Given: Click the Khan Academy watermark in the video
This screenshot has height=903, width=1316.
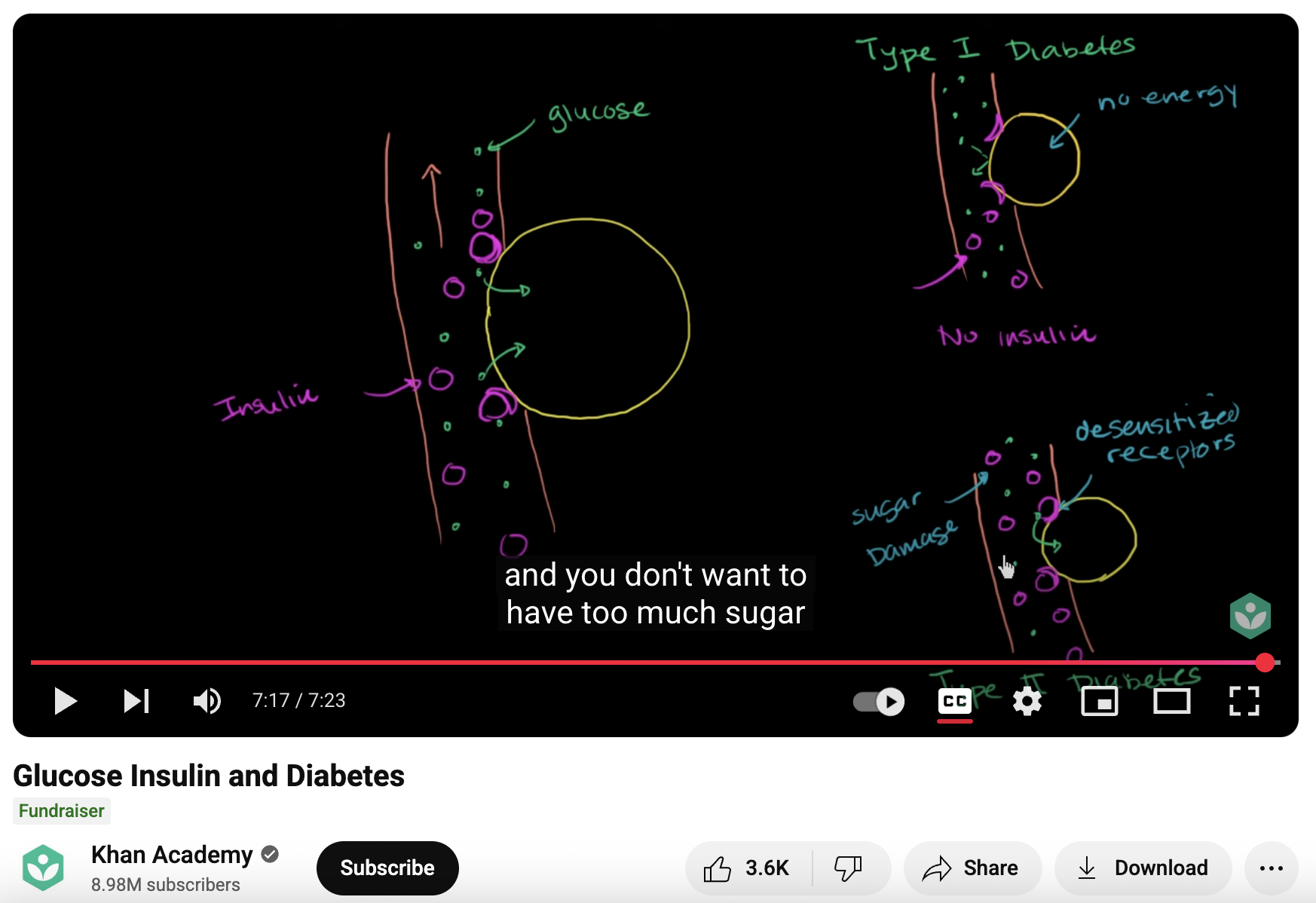Looking at the screenshot, I should pos(1250,615).
